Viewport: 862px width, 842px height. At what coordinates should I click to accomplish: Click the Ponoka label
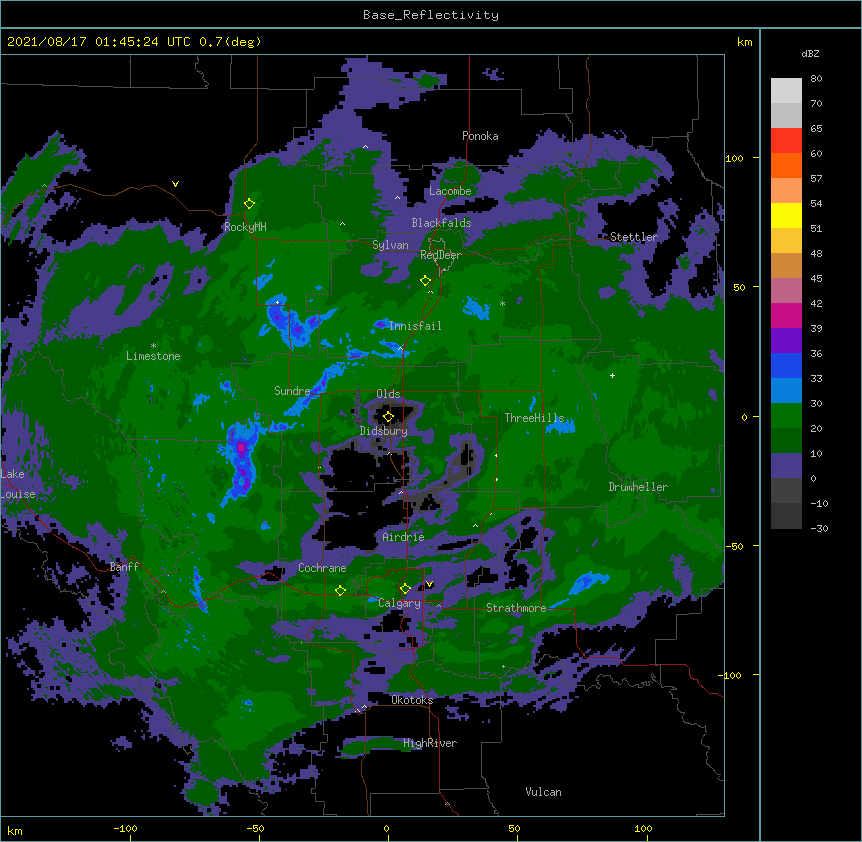(x=480, y=136)
